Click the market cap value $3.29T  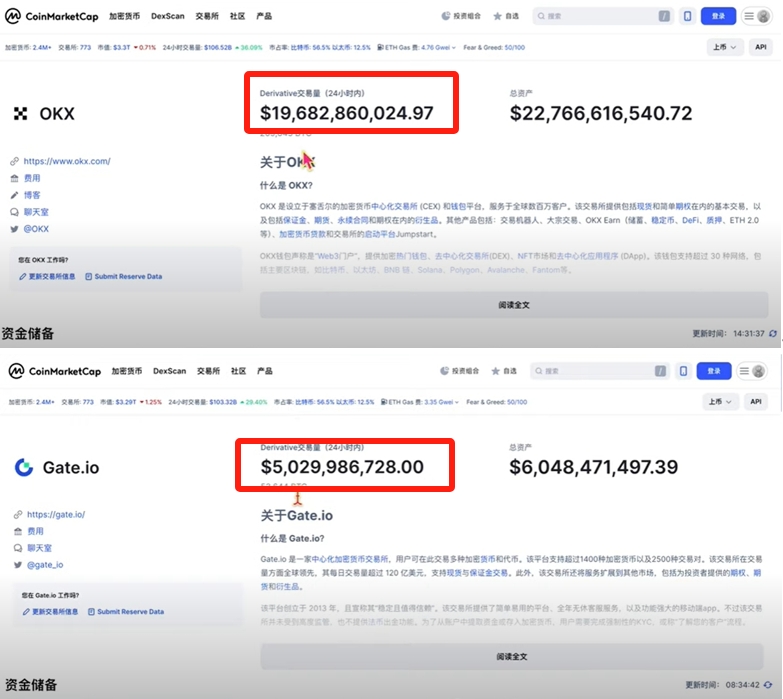(x=126, y=402)
